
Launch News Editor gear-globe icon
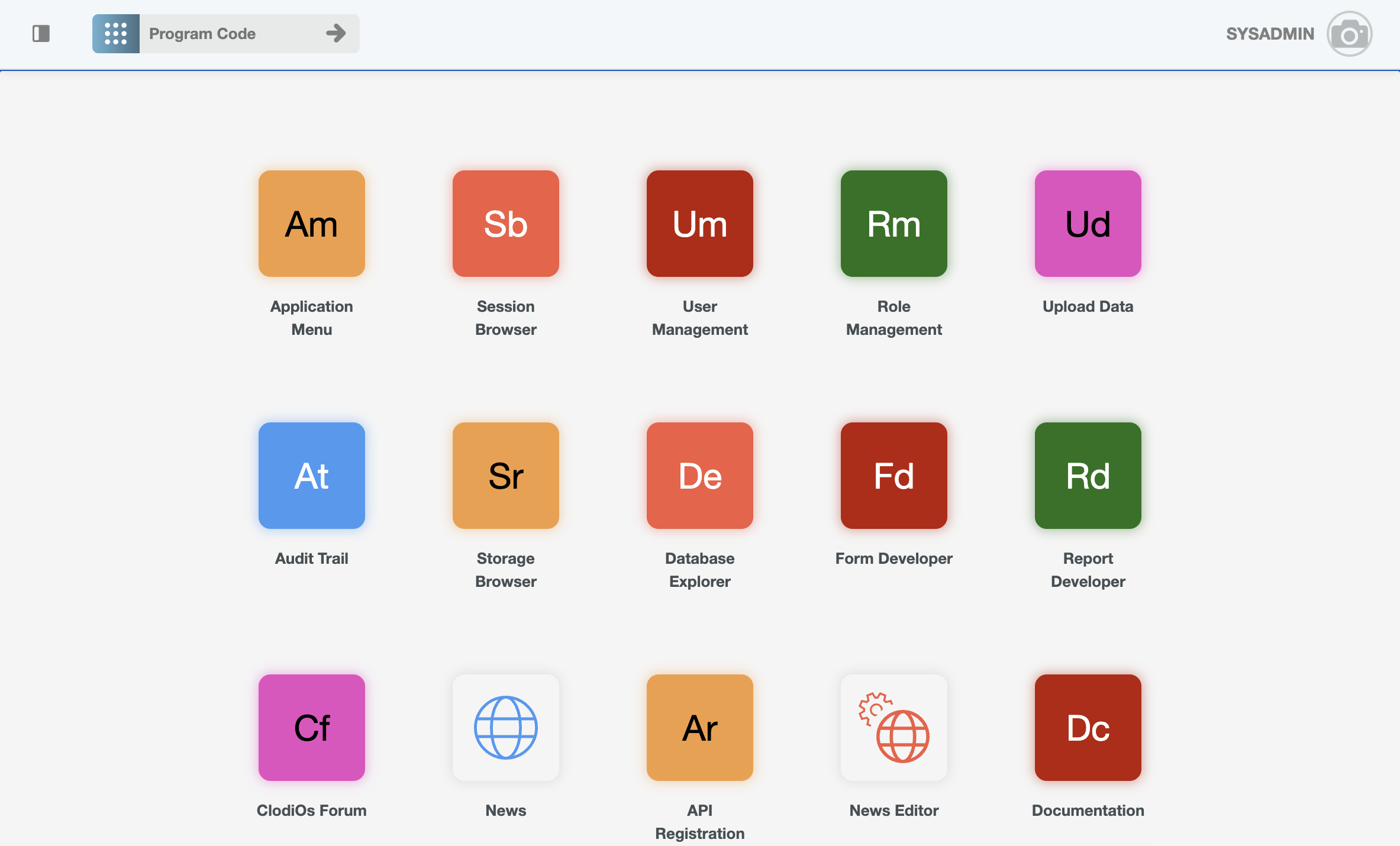893,728
